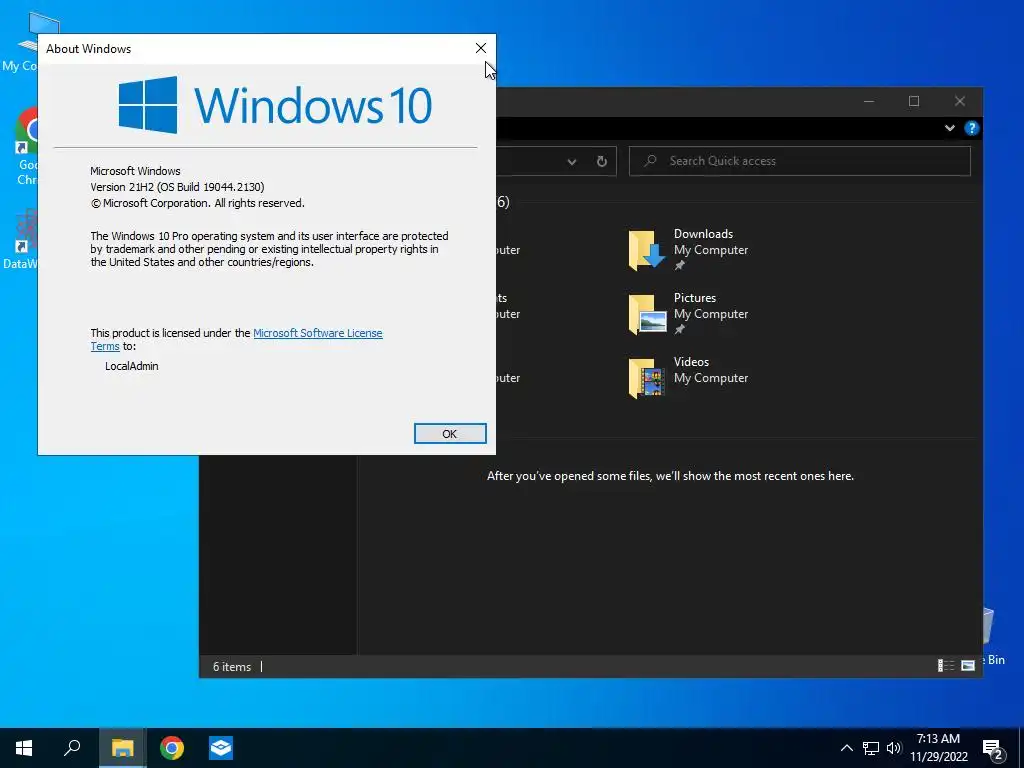This screenshot has height=768, width=1024.
Task: Open the Downloads folder in File Explorer
Action: click(x=688, y=249)
